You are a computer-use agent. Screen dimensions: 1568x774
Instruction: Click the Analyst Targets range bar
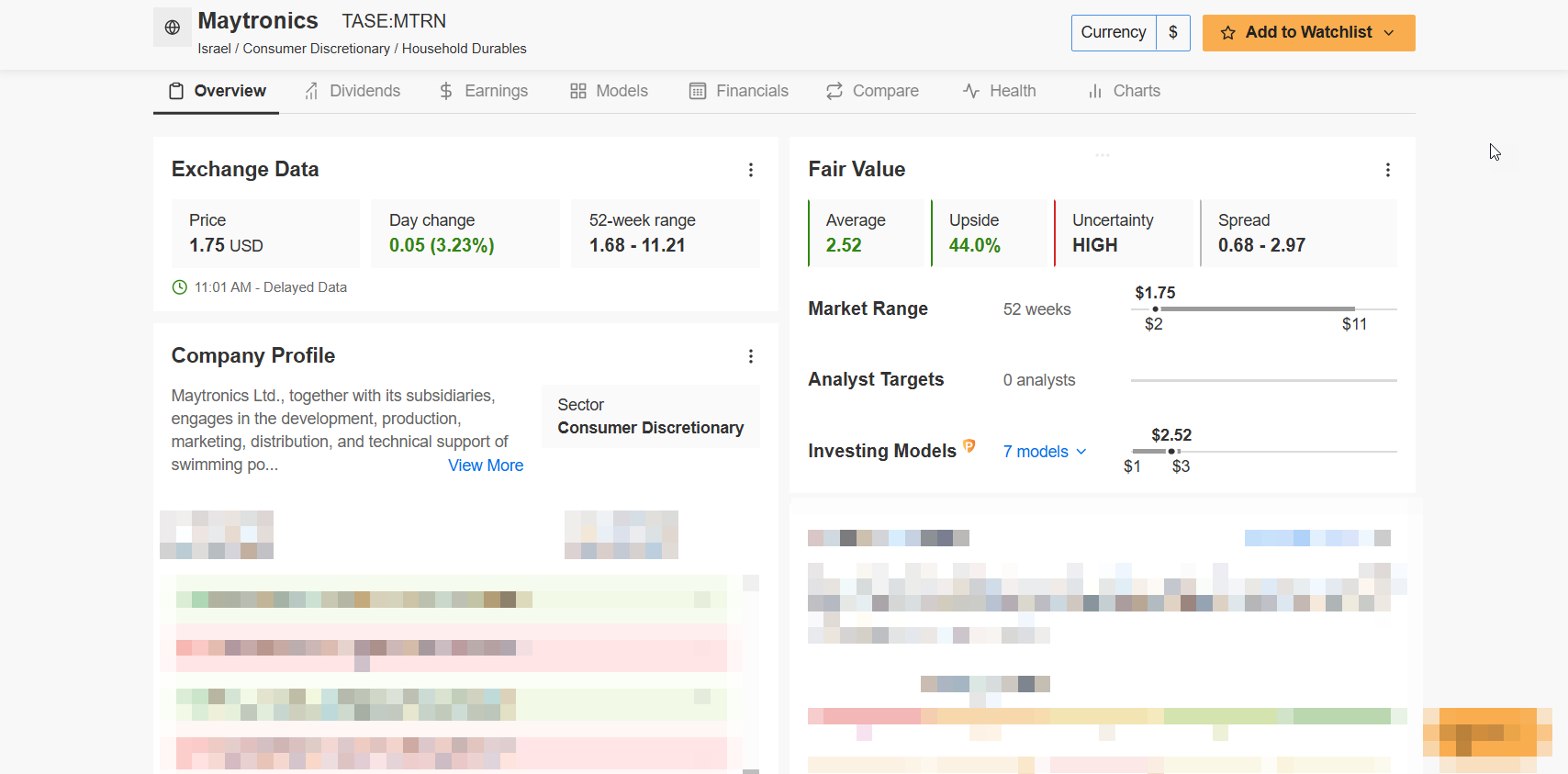coord(1264,380)
